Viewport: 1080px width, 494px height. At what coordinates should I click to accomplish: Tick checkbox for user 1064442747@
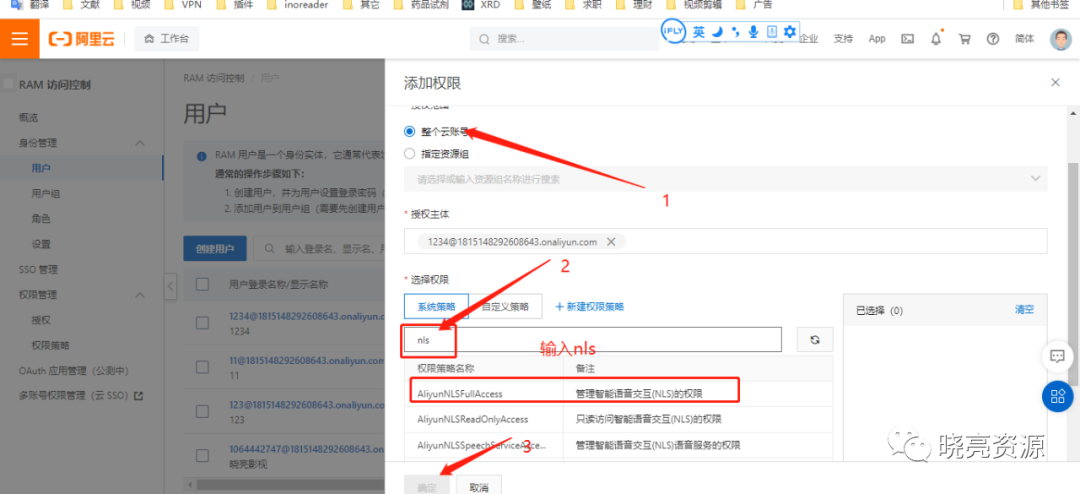[x=202, y=455]
